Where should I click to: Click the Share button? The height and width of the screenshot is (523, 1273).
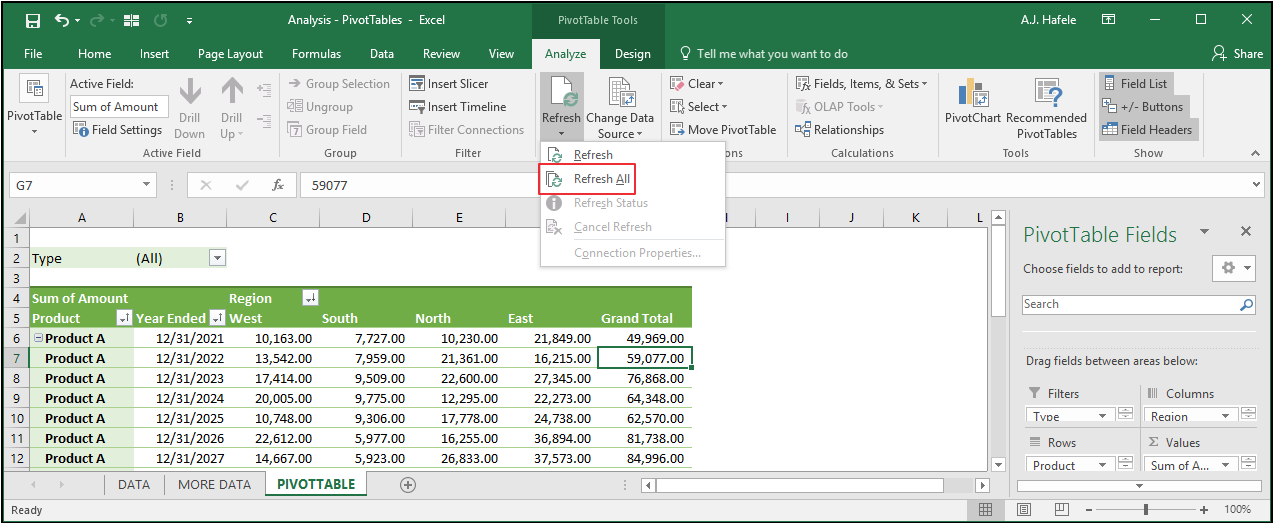pos(1237,54)
